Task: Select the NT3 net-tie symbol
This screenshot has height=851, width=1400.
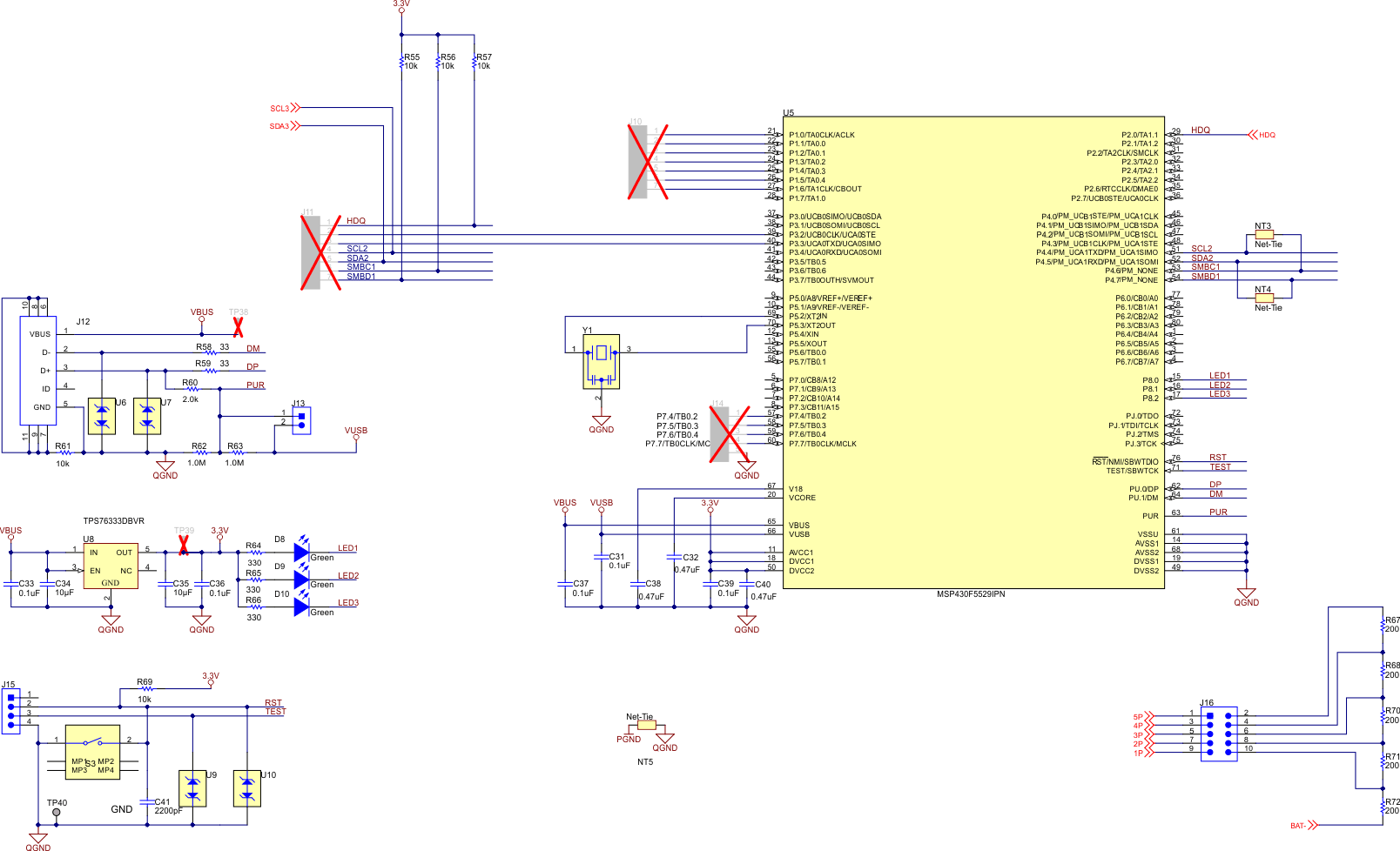Action: 1264,235
